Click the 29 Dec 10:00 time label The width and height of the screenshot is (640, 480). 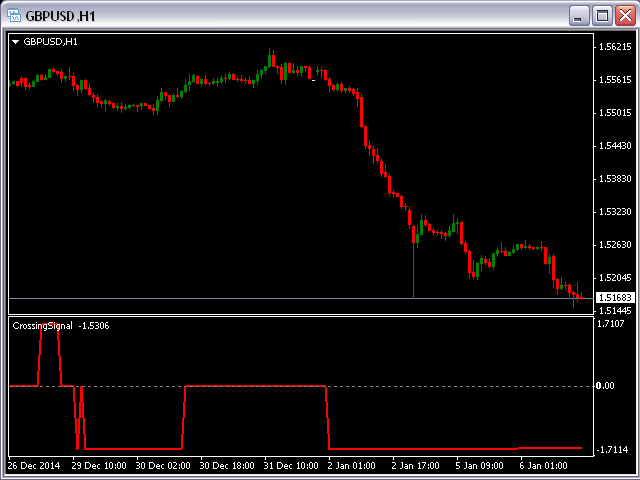point(99,466)
